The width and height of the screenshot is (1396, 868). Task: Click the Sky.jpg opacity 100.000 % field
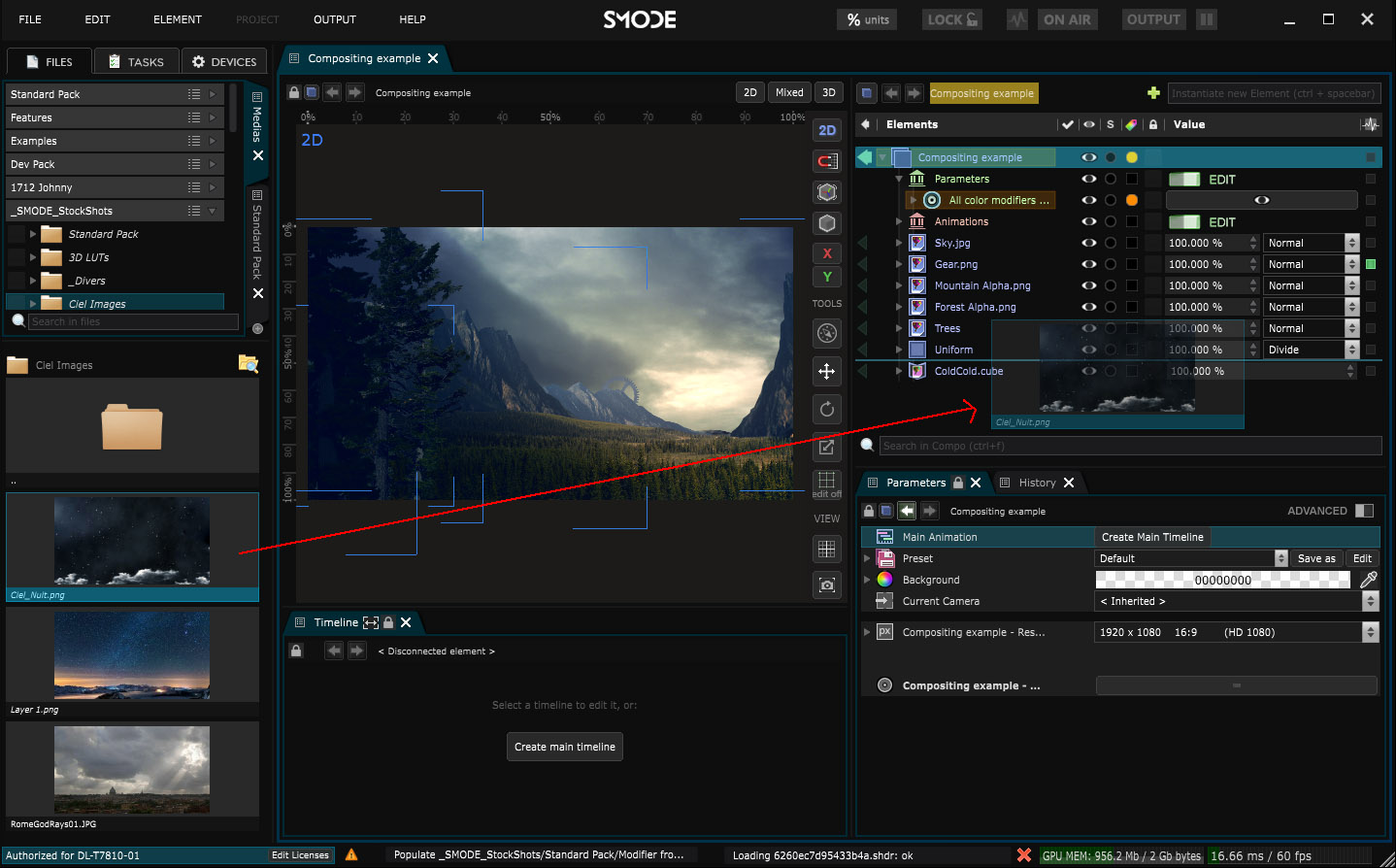coord(1212,243)
